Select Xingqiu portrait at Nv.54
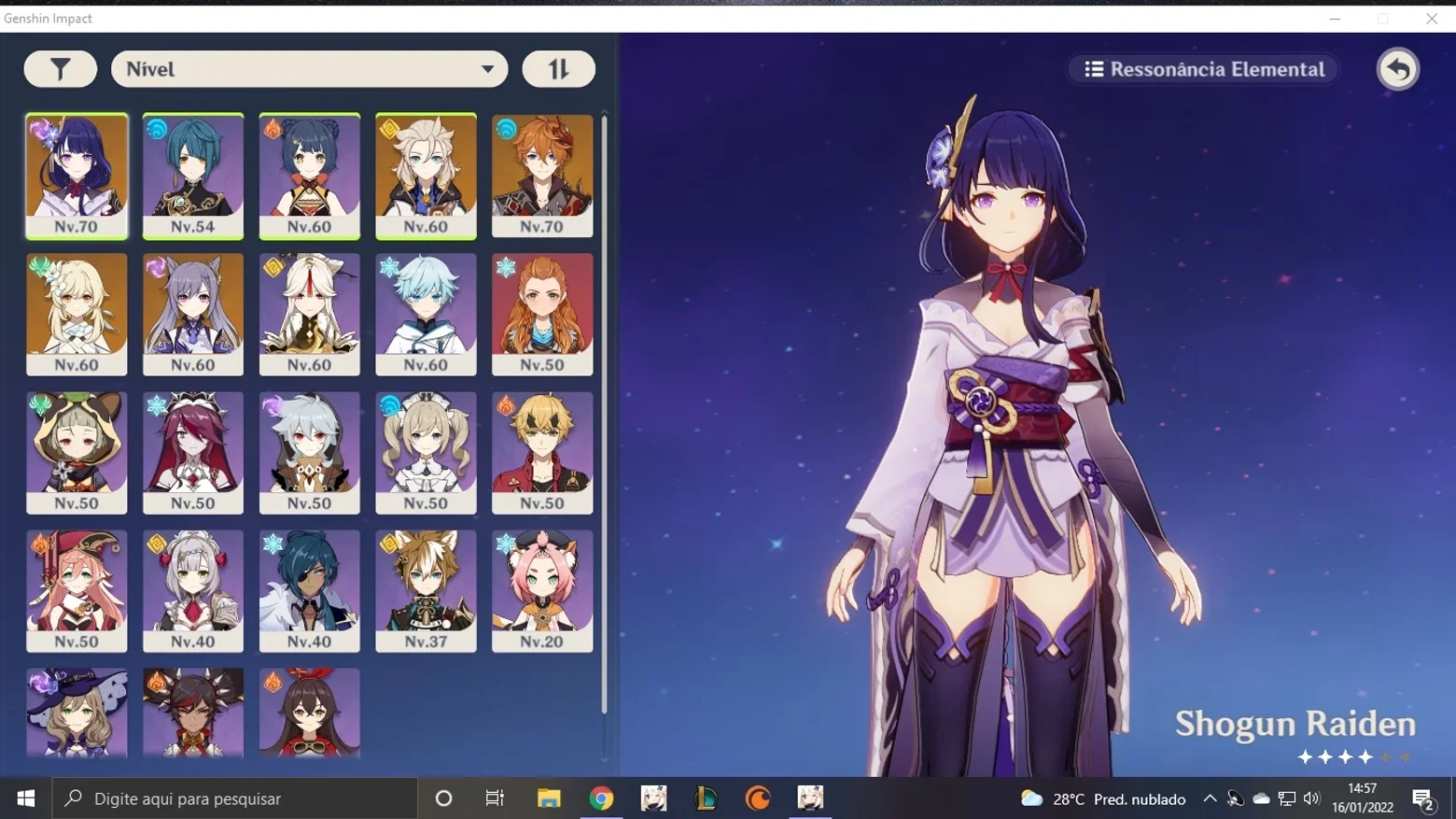 (193, 176)
